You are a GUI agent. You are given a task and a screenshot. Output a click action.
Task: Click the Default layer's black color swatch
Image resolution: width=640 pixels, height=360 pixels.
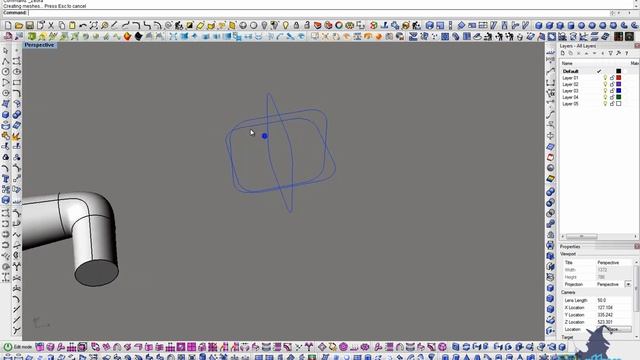click(618, 71)
